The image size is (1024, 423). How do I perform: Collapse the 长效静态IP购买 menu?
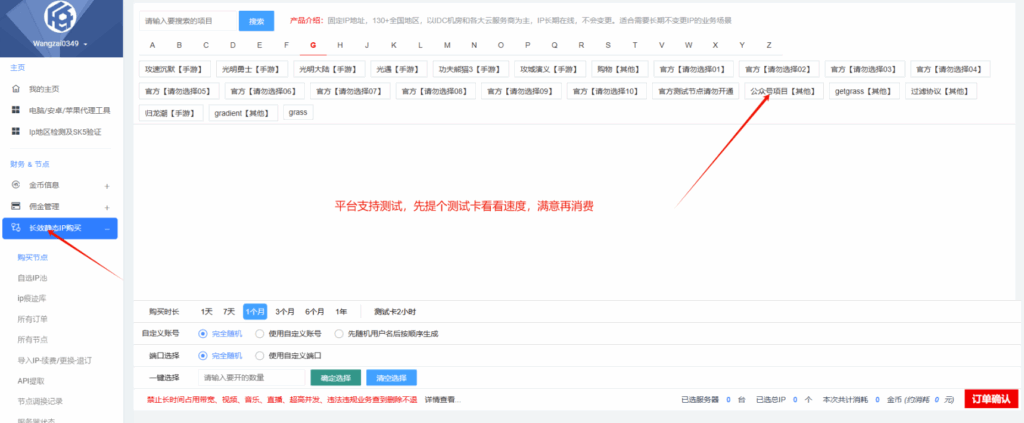[x=60, y=228]
